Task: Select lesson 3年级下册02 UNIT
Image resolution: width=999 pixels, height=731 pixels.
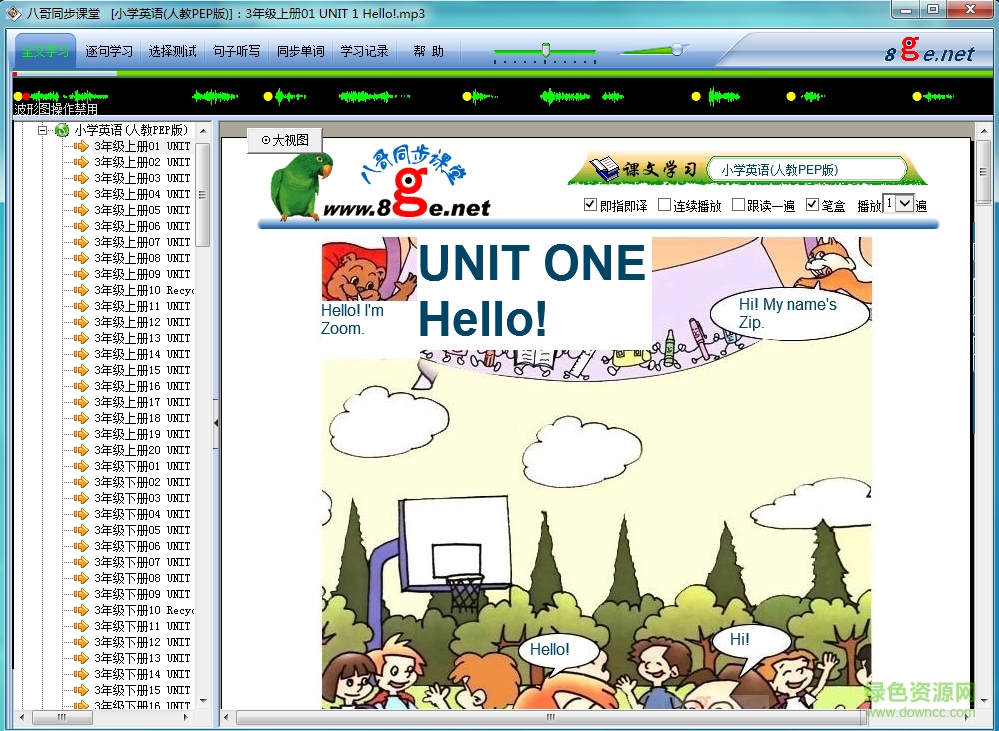Action: tap(142, 482)
